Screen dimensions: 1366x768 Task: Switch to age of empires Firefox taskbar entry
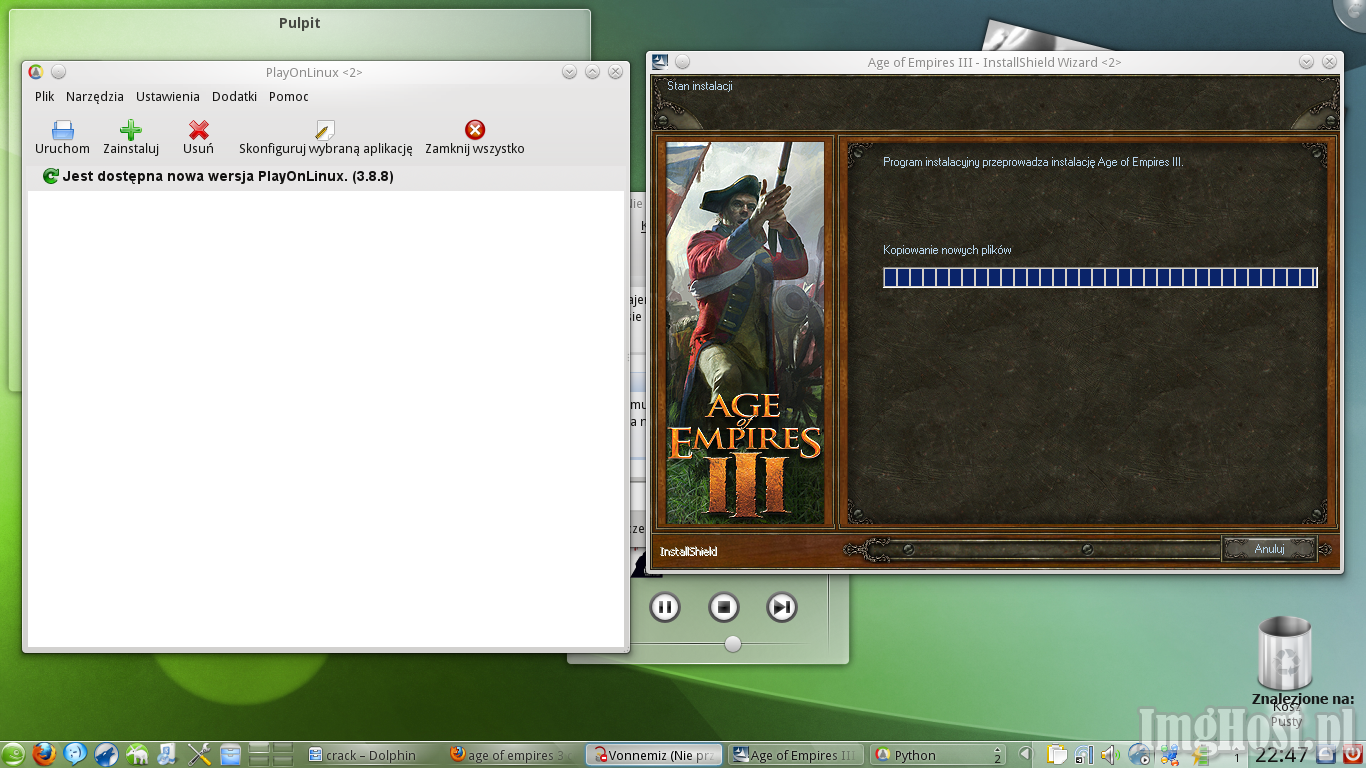point(511,755)
